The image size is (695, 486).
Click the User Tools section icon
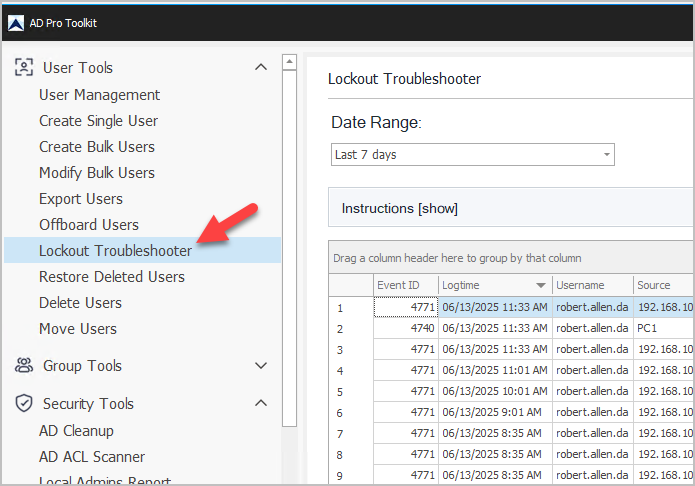pos(24,67)
